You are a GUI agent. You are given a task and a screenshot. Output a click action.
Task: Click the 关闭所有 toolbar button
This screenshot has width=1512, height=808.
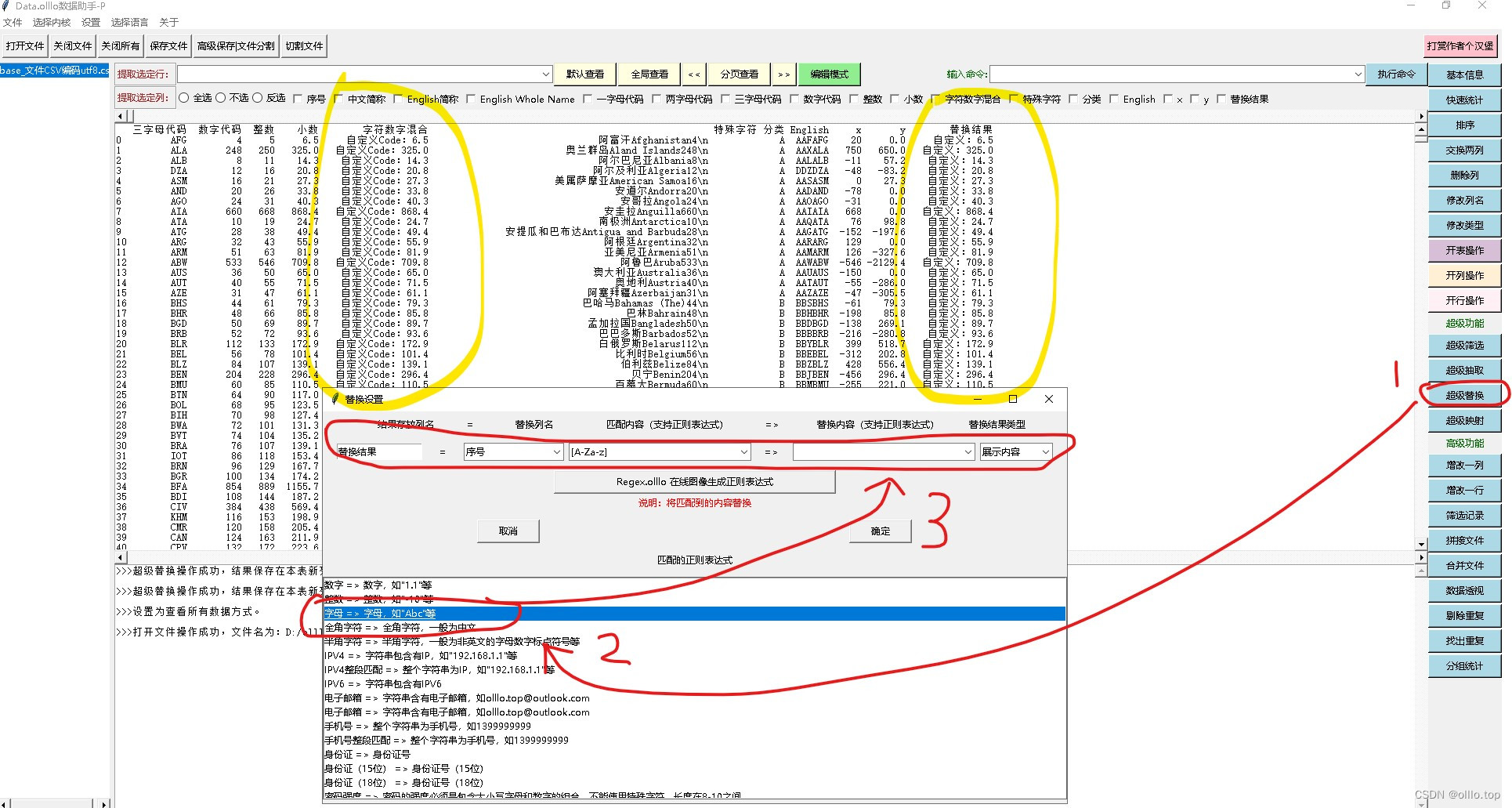[121, 46]
